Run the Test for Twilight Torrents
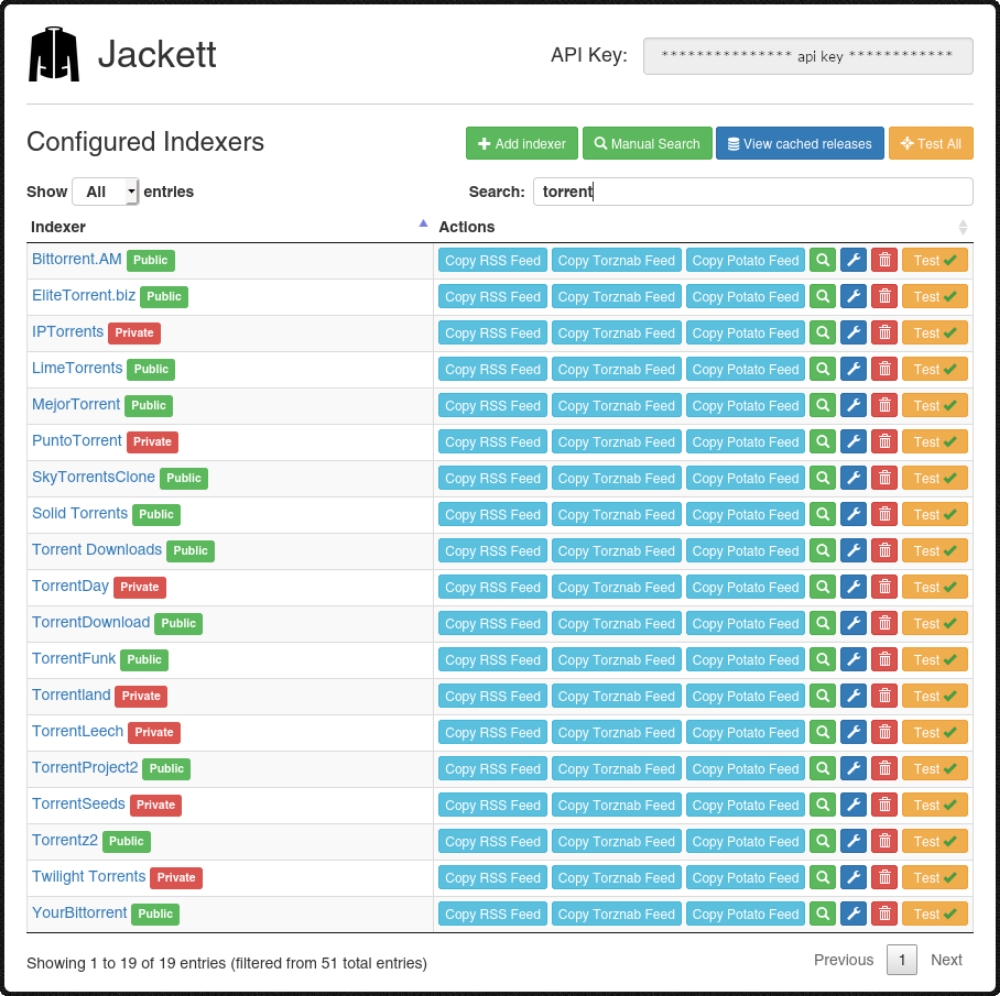Image resolution: width=1000 pixels, height=996 pixels. coord(934,877)
